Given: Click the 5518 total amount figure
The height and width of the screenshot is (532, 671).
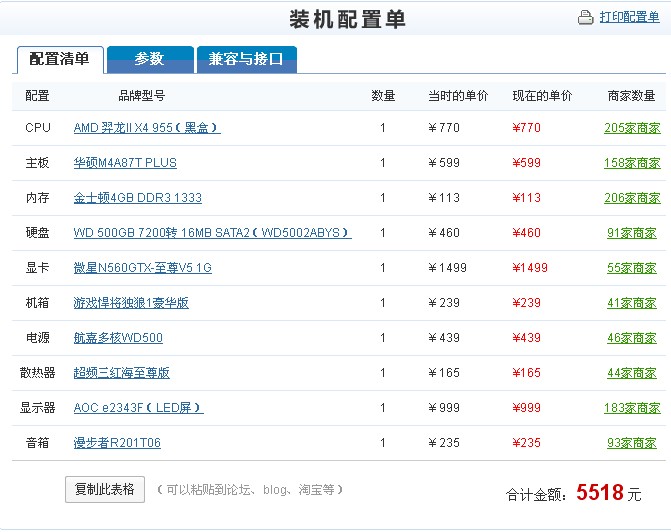Looking at the screenshot, I should [600, 492].
